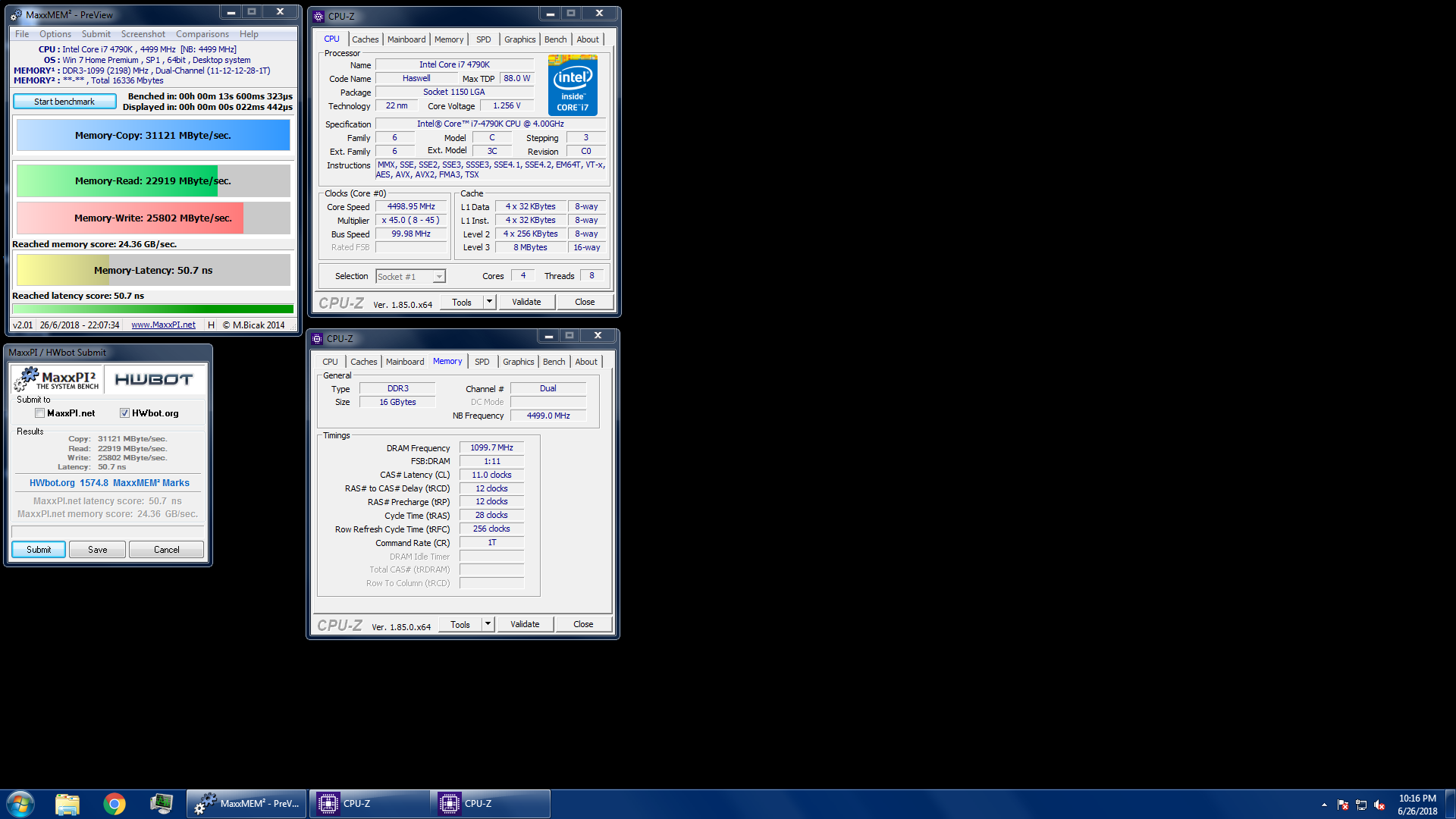This screenshot has height=819, width=1456.
Task: Click Validate button in top CPU-Z
Action: [526, 302]
